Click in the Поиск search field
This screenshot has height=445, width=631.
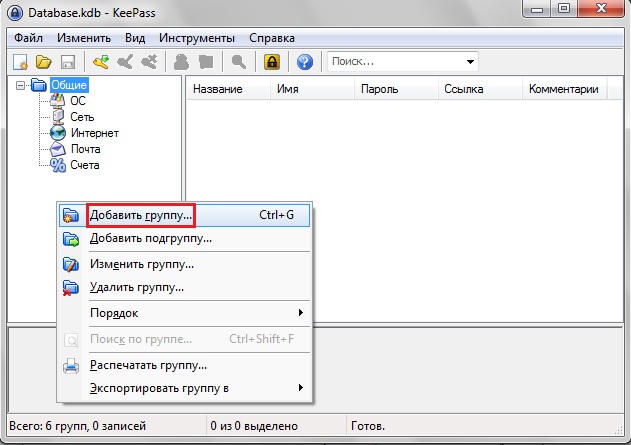tap(395, 62)
